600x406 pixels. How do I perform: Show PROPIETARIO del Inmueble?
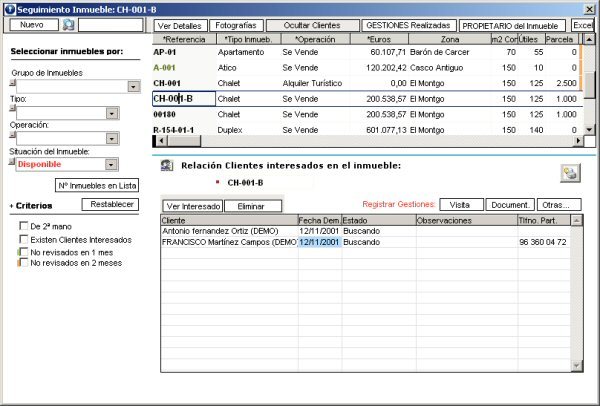point(512,26)
